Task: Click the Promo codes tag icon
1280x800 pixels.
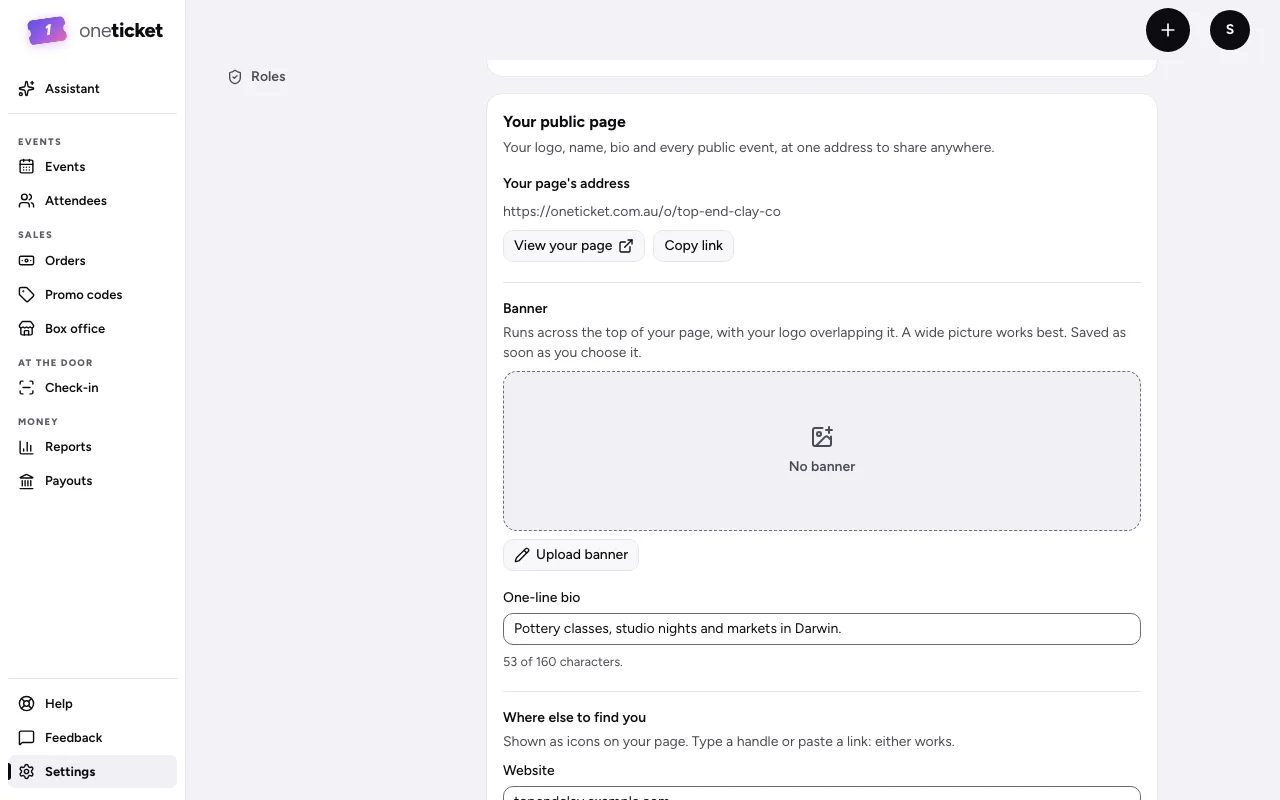Action: click(27, 295)
